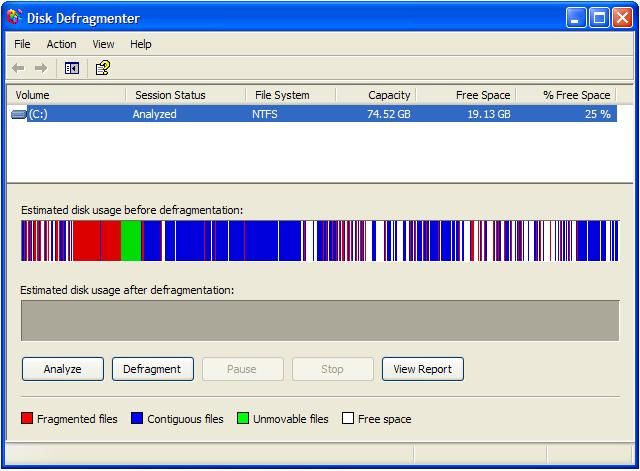Sort by the Volume column header
Screen dimensions: 640x471
[x=67, y=95]
